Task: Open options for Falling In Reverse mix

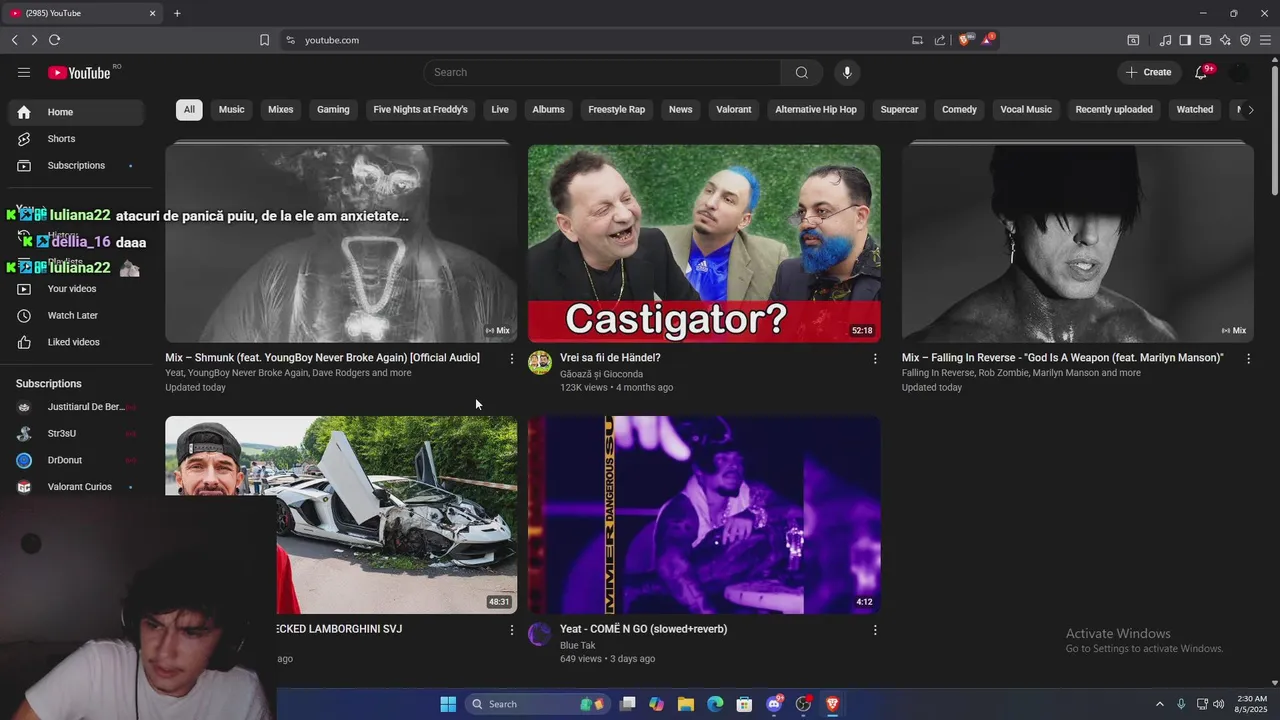Action: point(1248,358)
